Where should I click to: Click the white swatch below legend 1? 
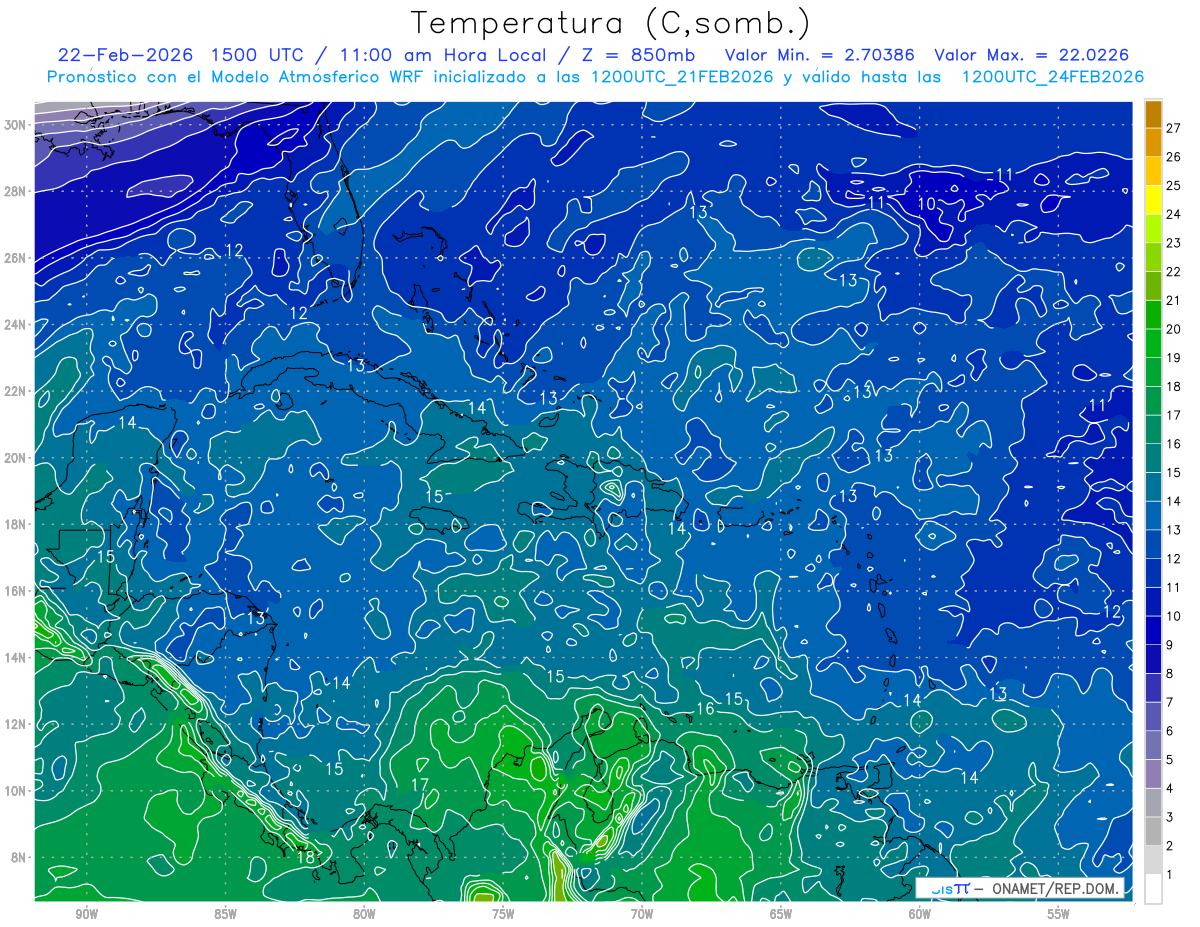coord(1153,889)
